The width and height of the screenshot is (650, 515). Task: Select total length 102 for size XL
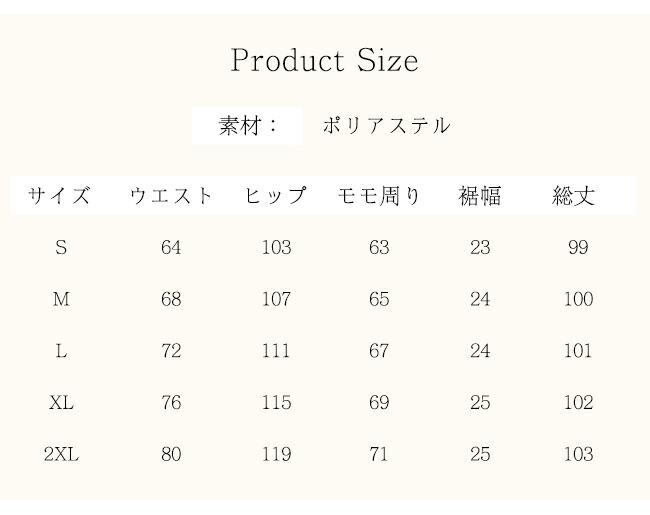click(578, 403)
